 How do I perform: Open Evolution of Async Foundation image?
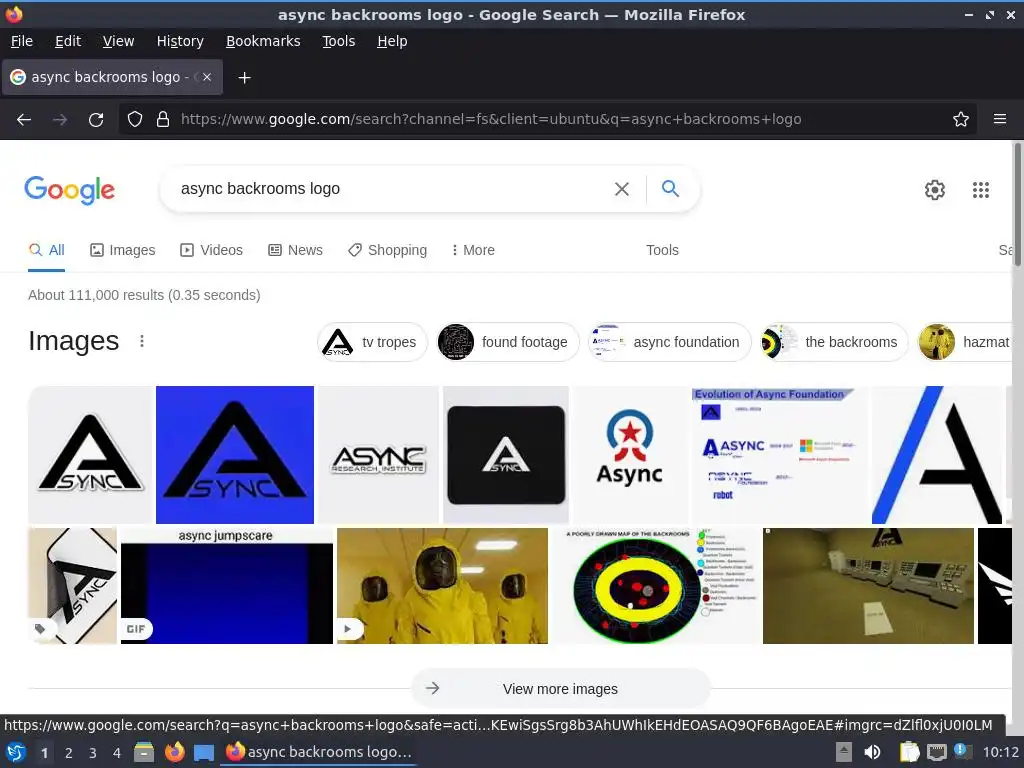click(780, 455)
